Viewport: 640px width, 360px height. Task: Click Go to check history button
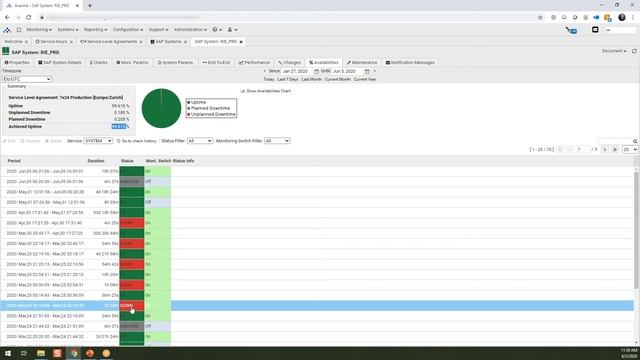tap(136, 141)
